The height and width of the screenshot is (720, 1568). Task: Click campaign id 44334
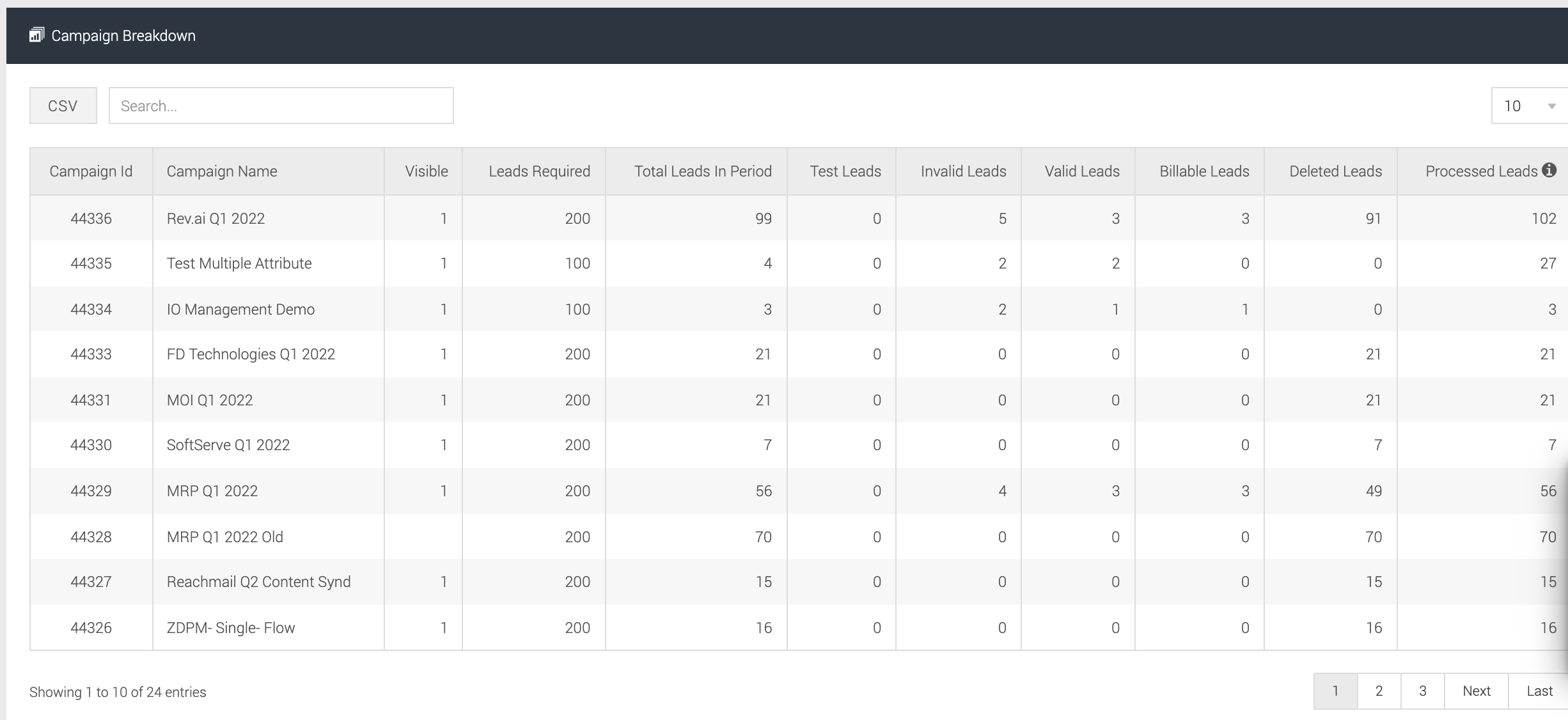tap(91, 309)
